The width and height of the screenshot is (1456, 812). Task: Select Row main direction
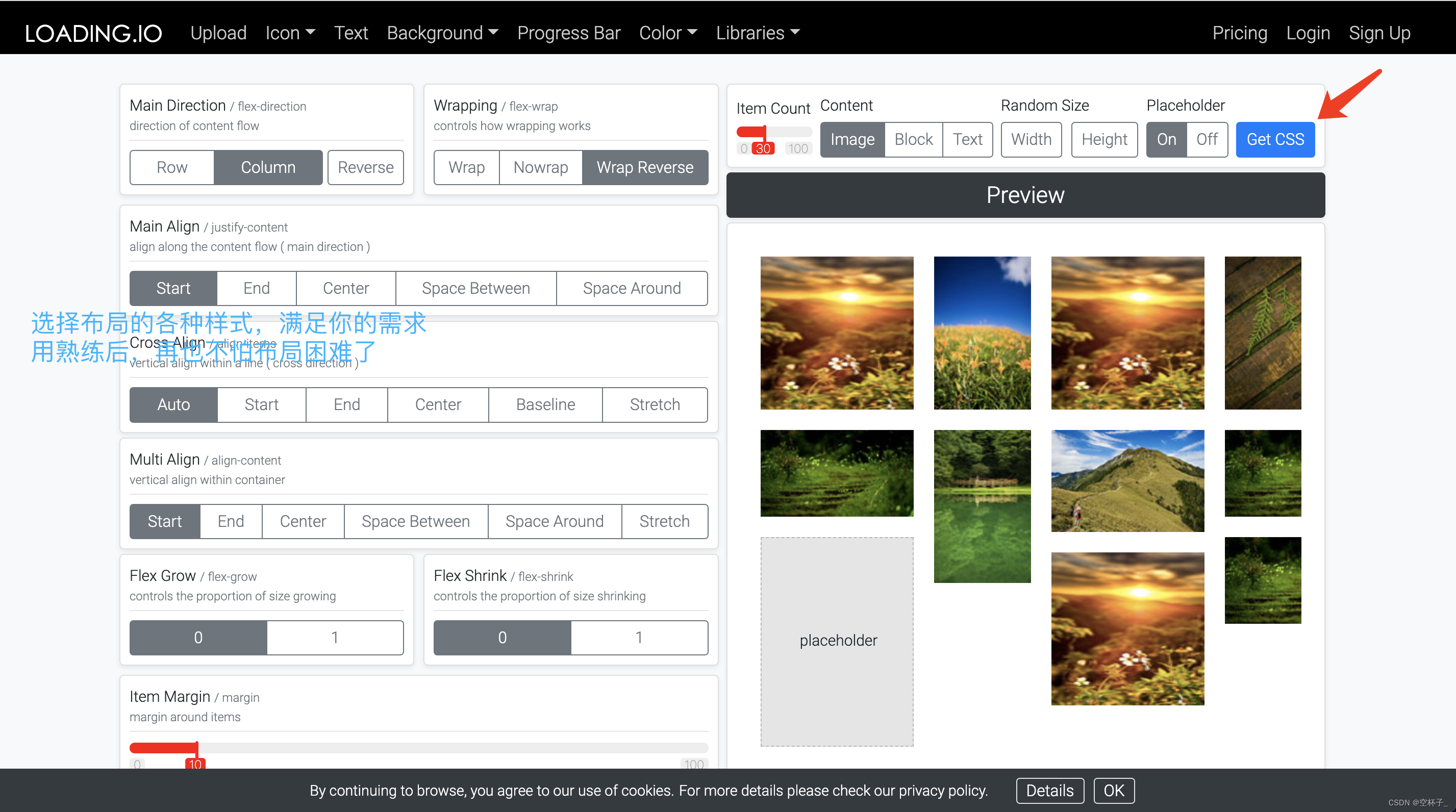coord(172,167)
